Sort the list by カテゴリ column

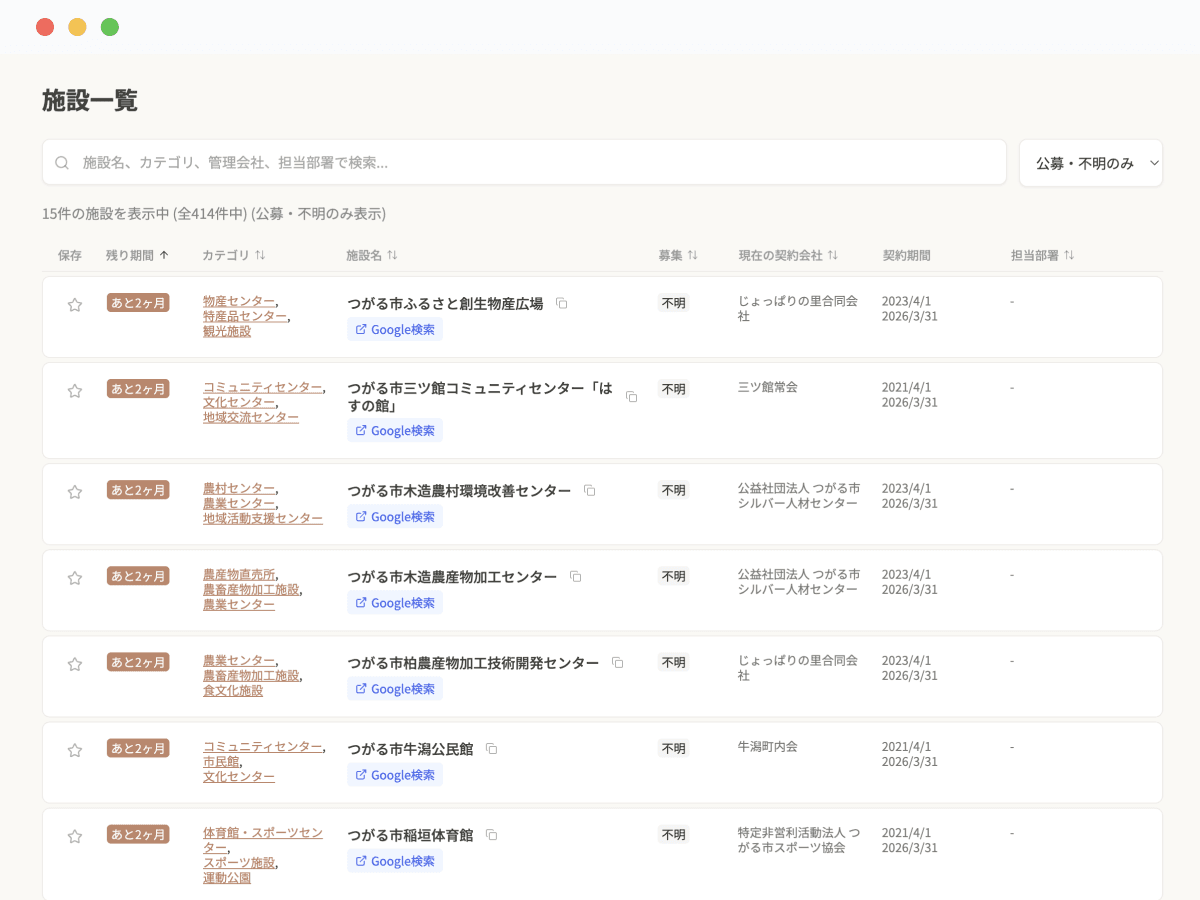[x=232, y=255]
